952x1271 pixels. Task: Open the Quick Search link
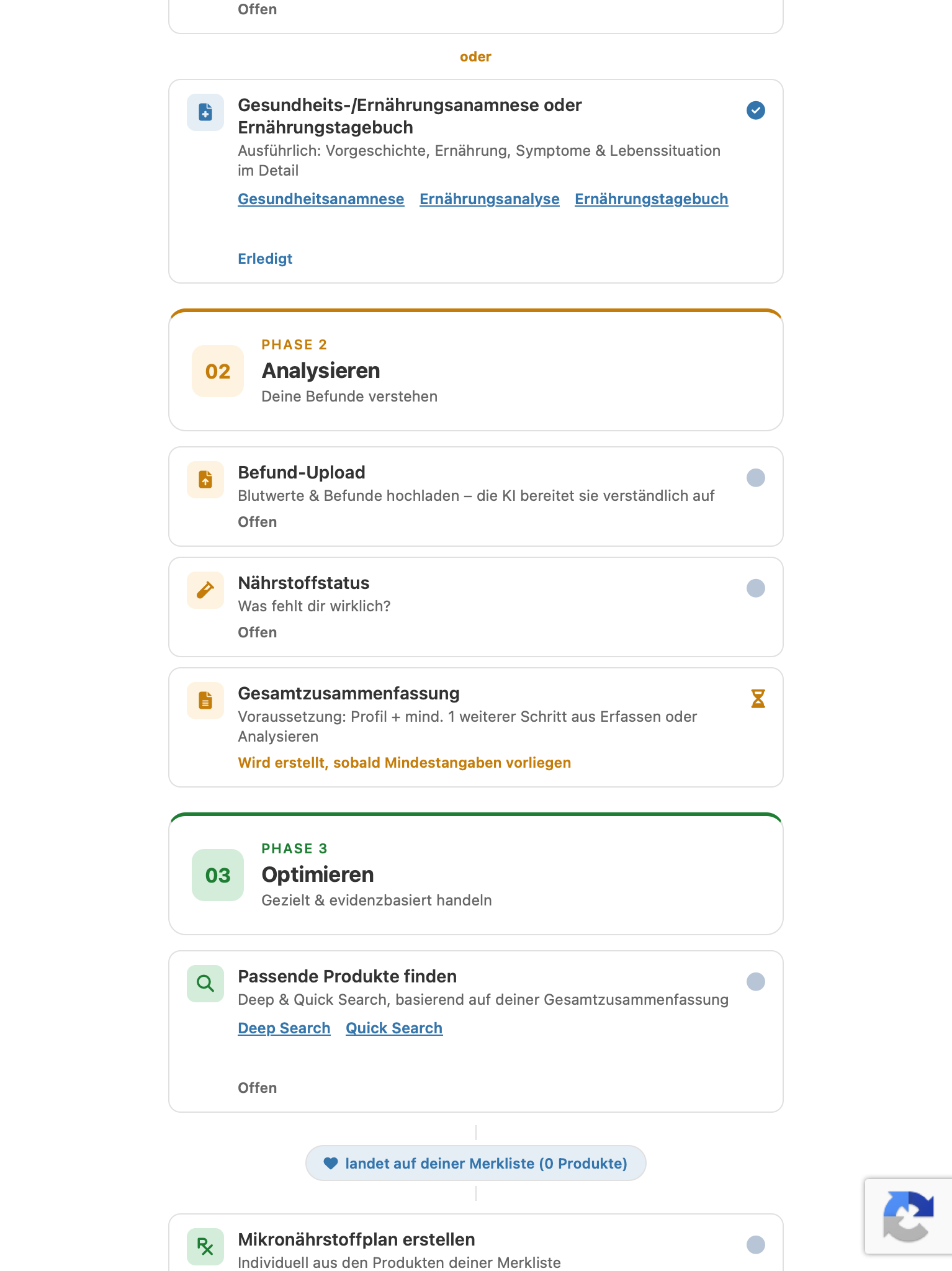pyautogui.click(x=394, y=1028)
